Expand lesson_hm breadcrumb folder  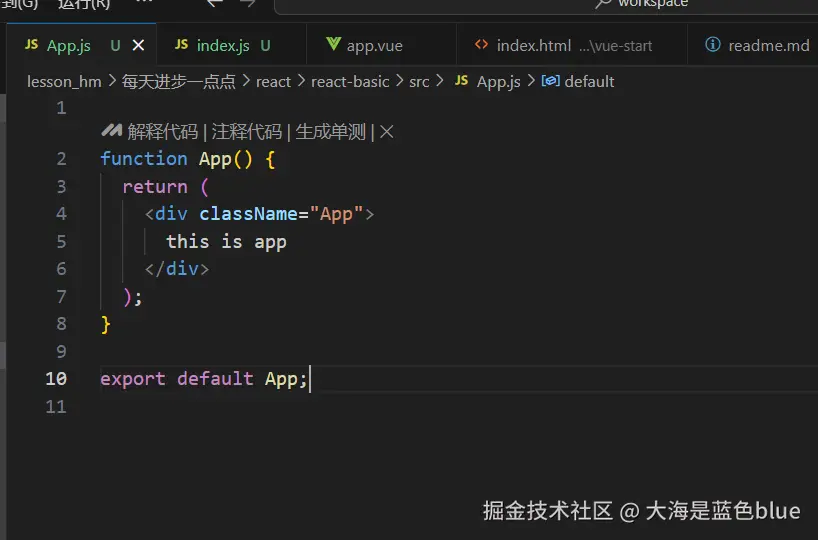[x=64, y=81]
